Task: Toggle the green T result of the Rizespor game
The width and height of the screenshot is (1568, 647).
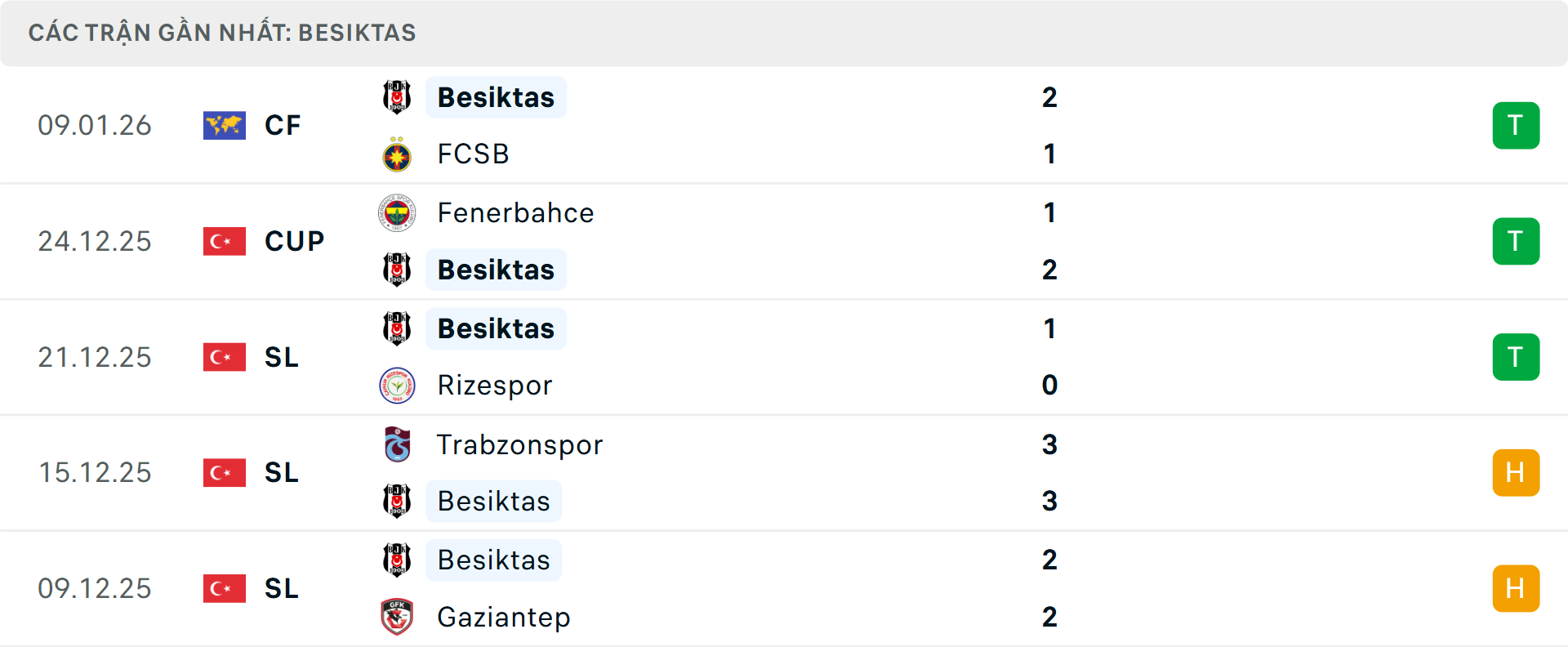Action: pyautogui.click(x=1516, y=357)
